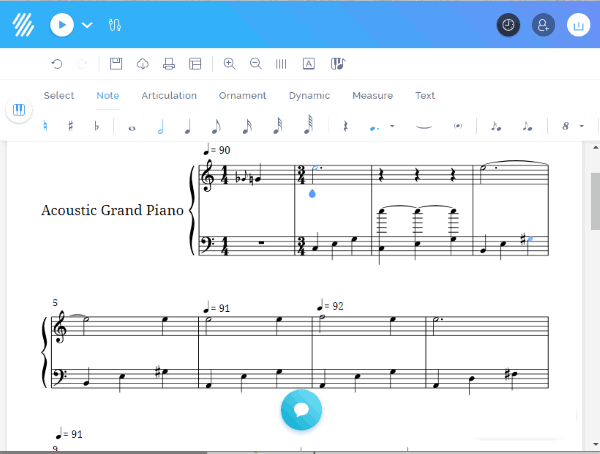This screenshot has height=454, width=600.
Task: Switch to the Dynamic tab
Action: click(309, 96)
